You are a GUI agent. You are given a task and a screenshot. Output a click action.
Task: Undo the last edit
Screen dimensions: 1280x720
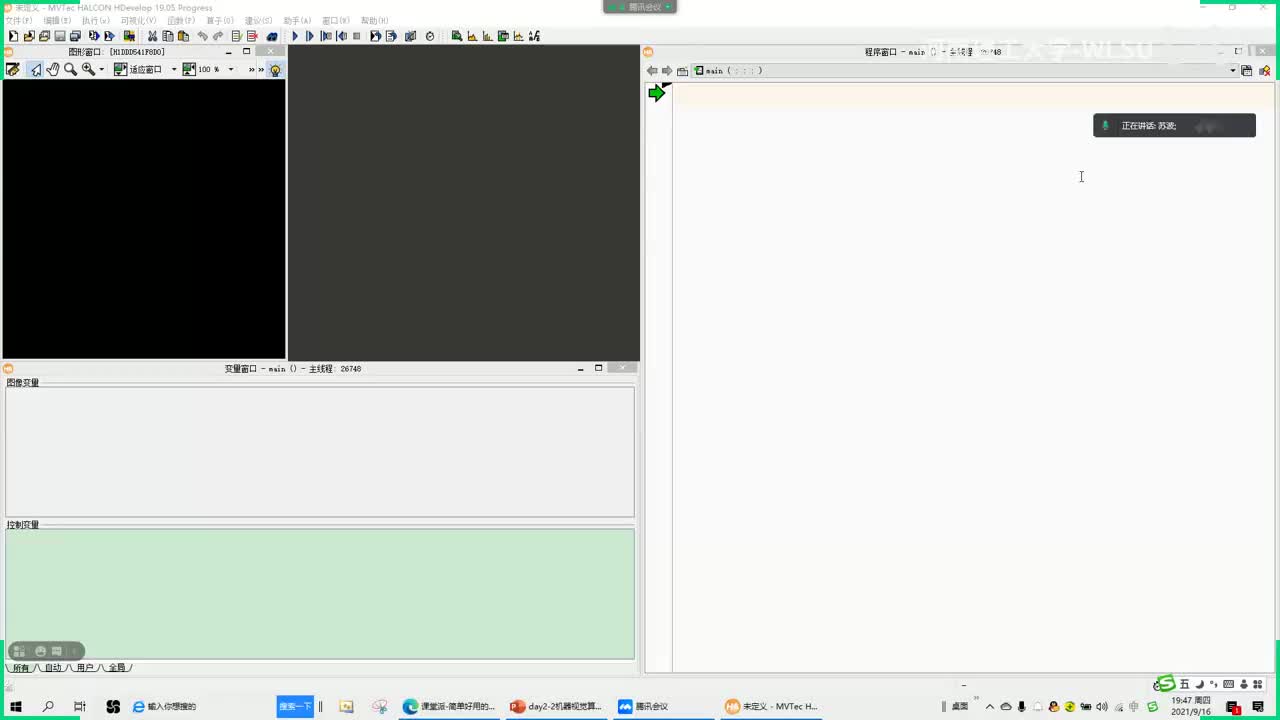pos(202,36)
